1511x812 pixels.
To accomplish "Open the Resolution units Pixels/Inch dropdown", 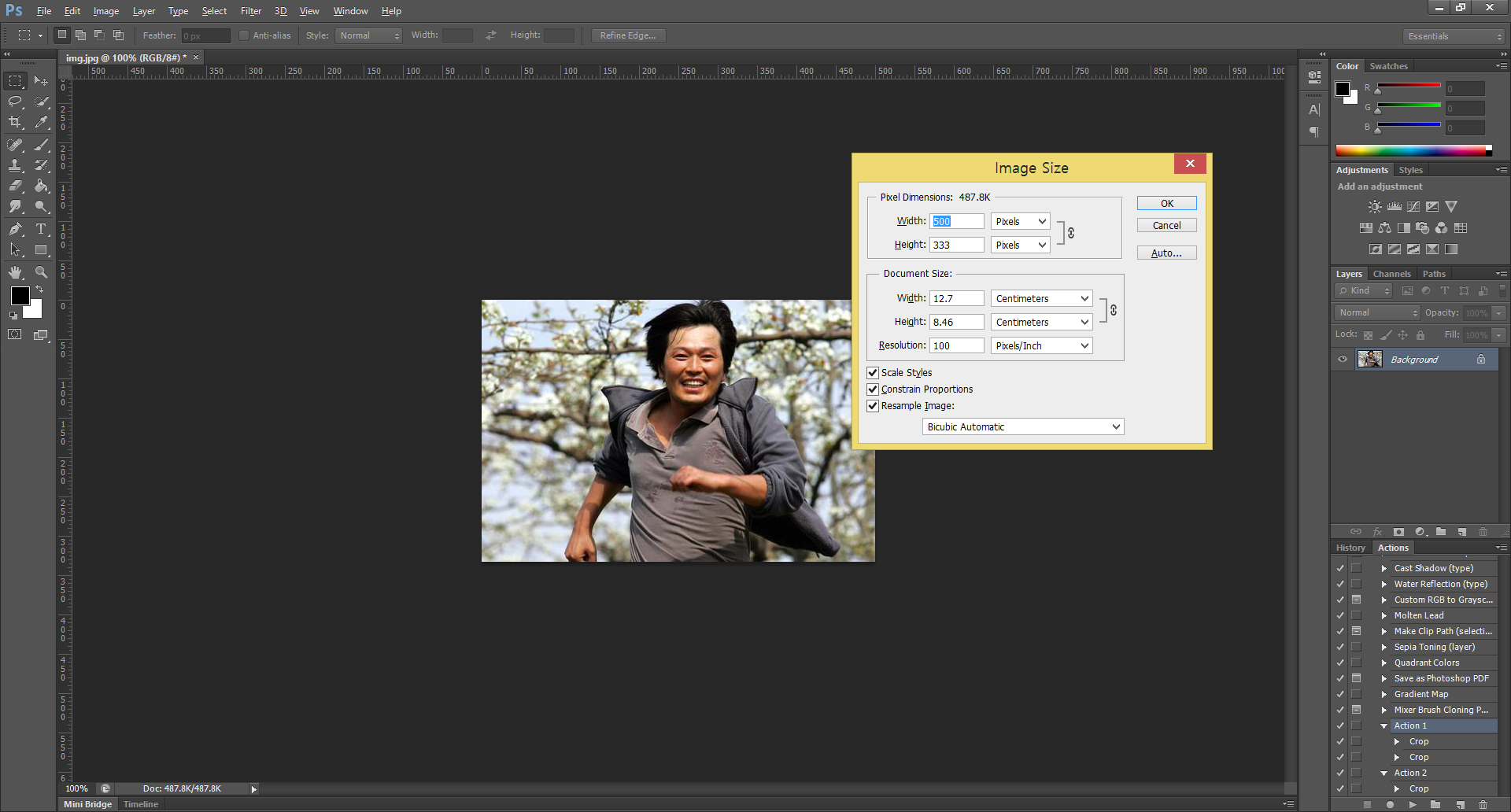I will click(1041, 346).
